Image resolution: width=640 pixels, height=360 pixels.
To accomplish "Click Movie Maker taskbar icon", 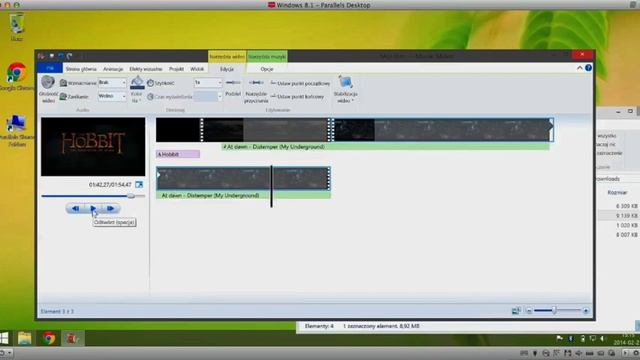I will point(72,338).
